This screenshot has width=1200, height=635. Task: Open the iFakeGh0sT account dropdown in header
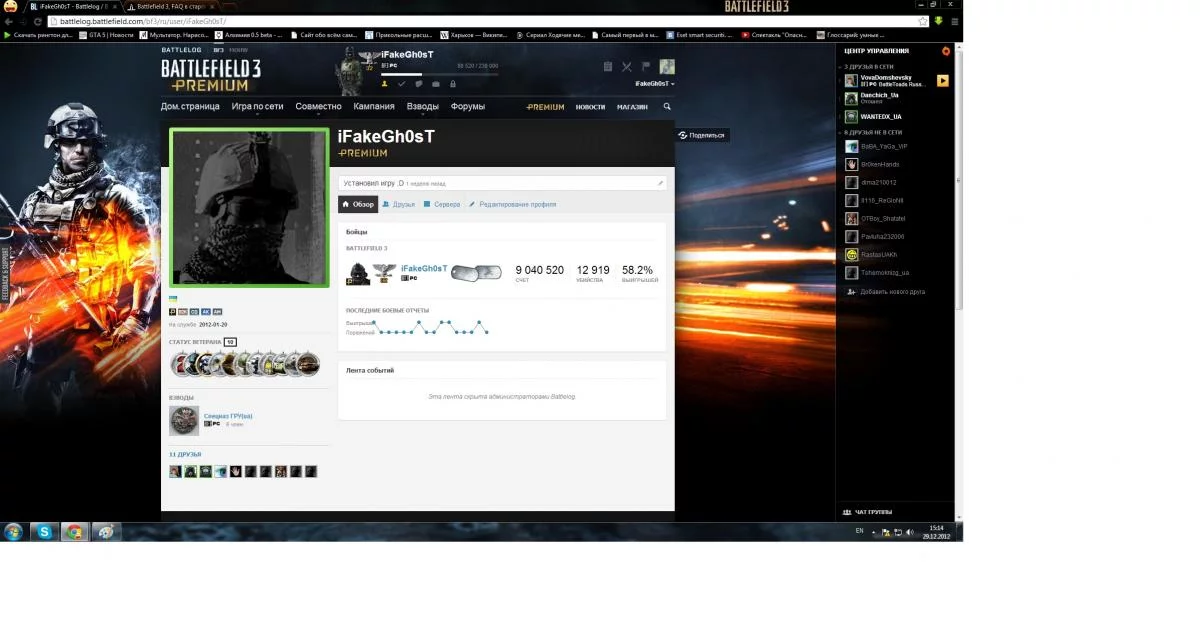(655, 84)
